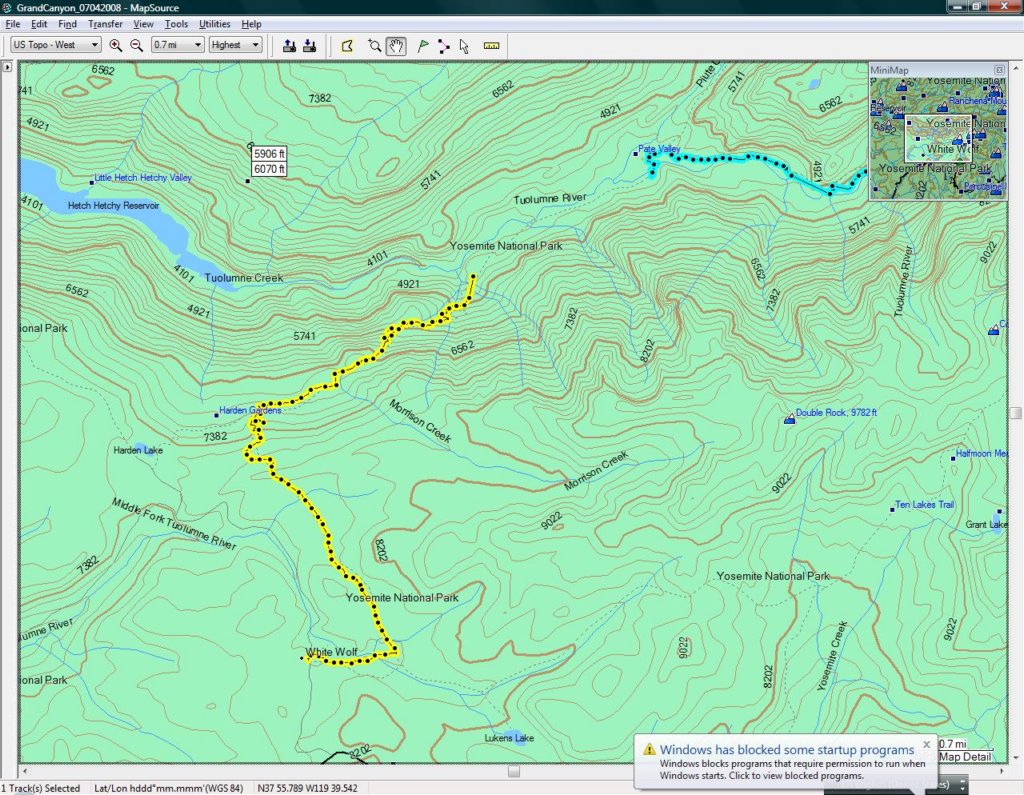Select the Zoom tool in the toolbar

(374, 45)
